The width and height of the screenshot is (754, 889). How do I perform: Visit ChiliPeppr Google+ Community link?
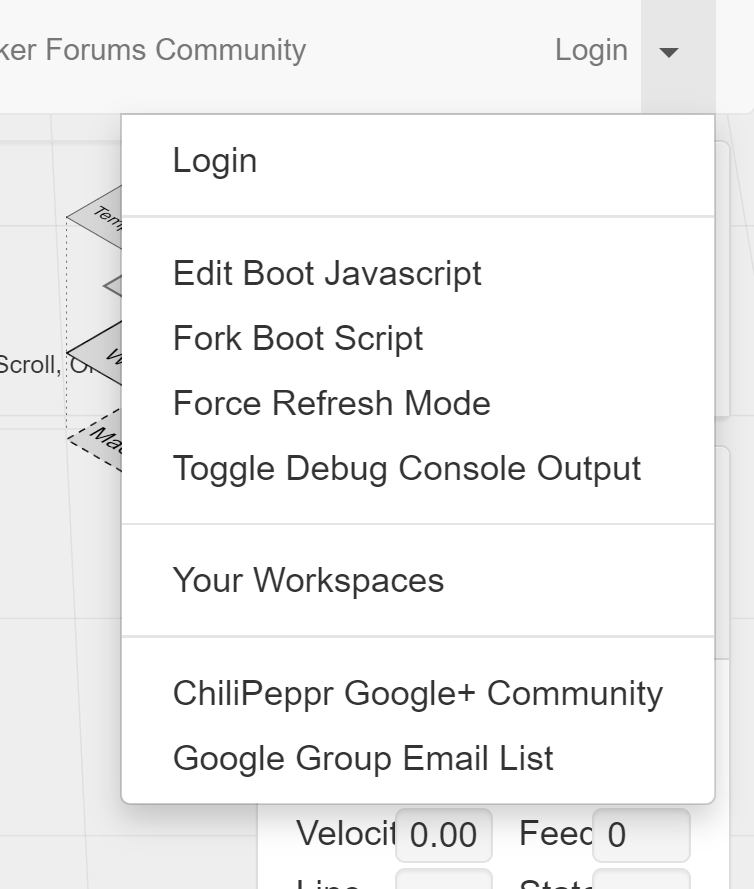click(x=418, y=693)
